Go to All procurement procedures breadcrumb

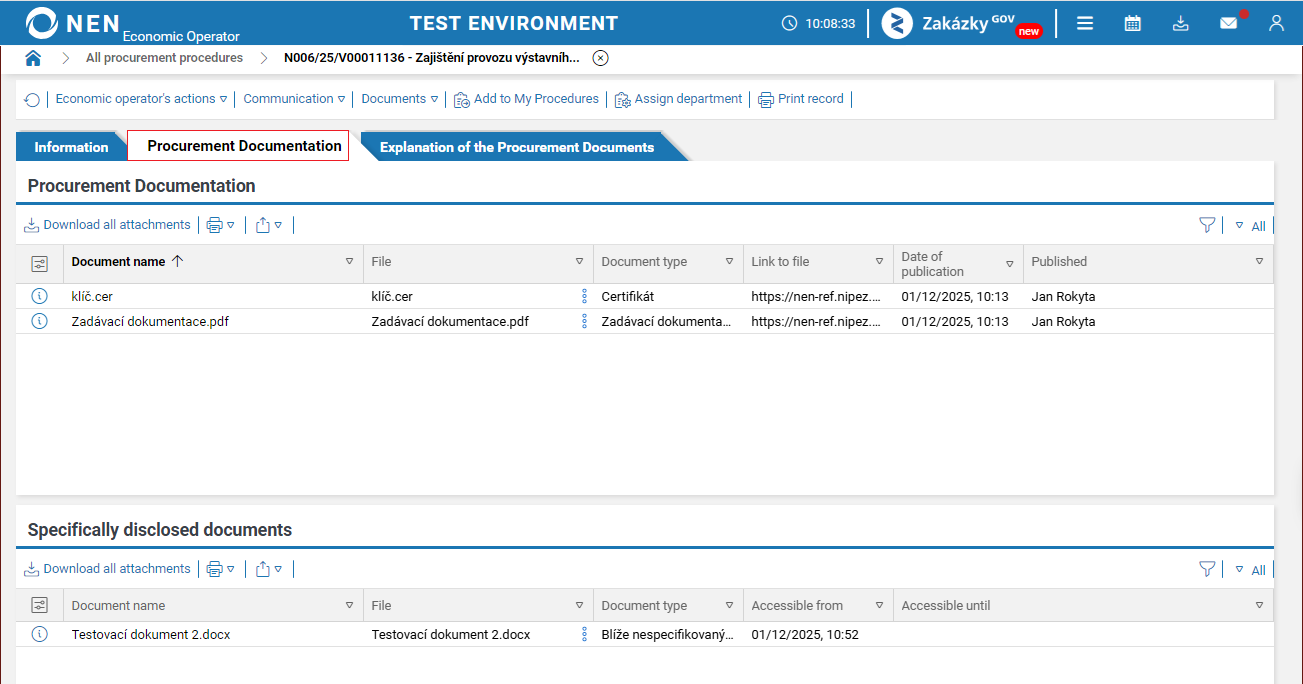164,58
